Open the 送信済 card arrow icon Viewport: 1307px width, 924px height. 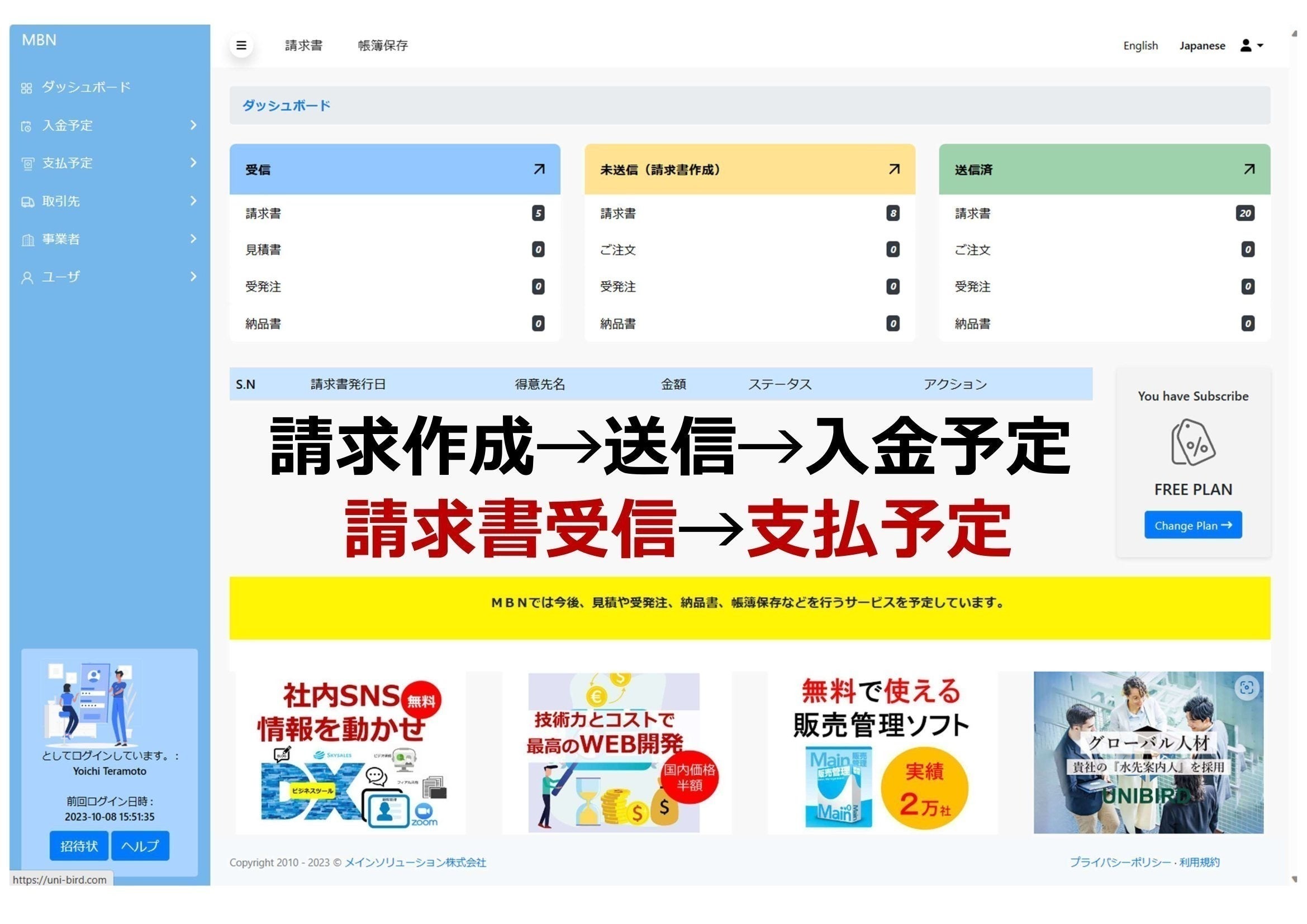tap(1249, 169)
